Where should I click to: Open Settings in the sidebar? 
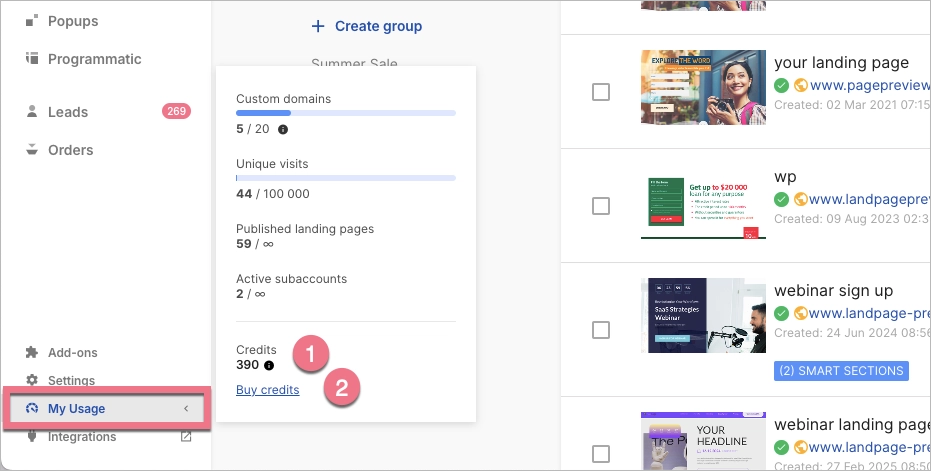pos(71,381)
